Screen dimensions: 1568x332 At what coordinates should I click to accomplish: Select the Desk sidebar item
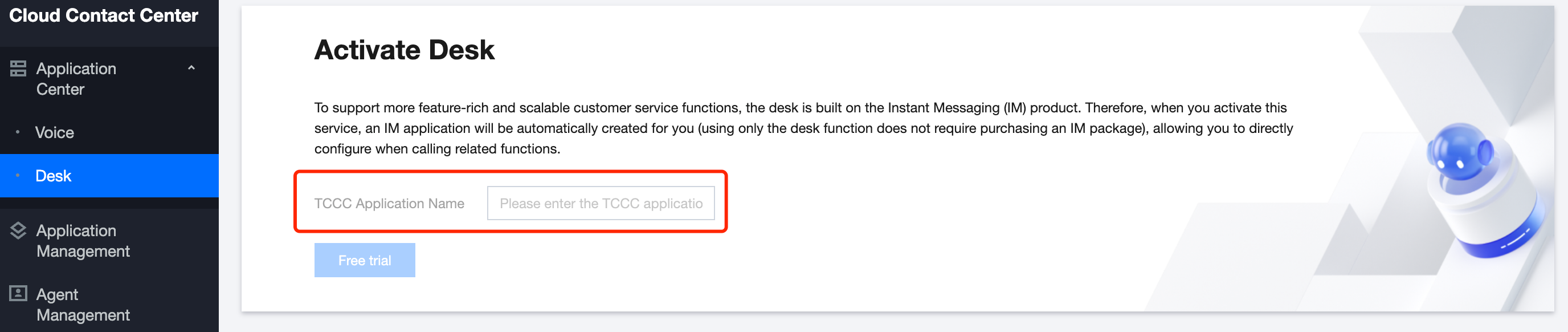click(54, 176)
